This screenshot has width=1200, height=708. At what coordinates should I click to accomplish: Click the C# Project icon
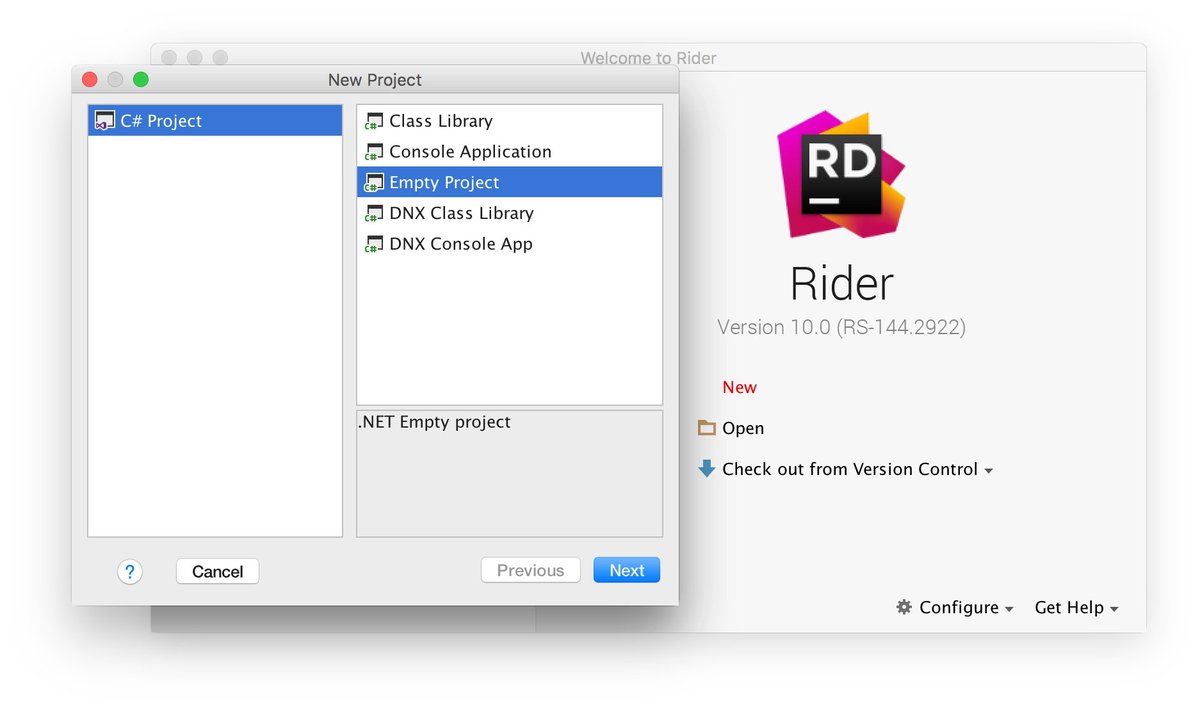(104, 121)
